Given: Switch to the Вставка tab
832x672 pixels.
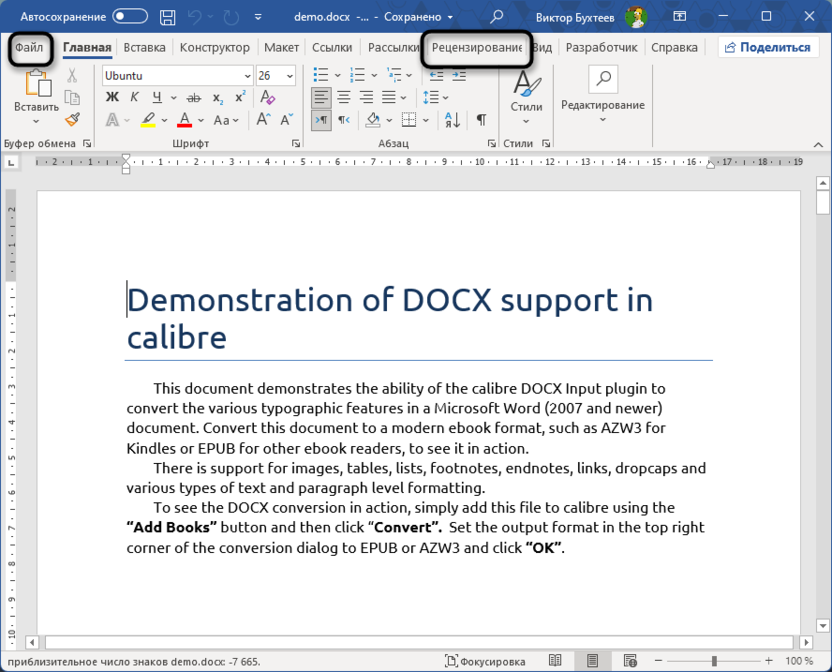Looking at the screenshot, I should (x=144, y=47).
